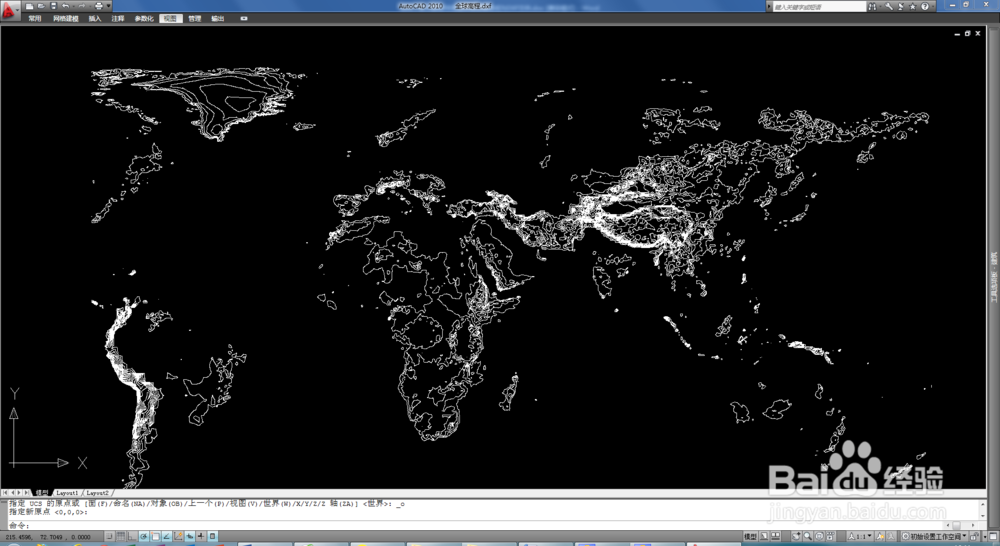Click the ShowMotion icon in status bar
This screenshot has width=1000, height=546.
[x=830, y=537]
